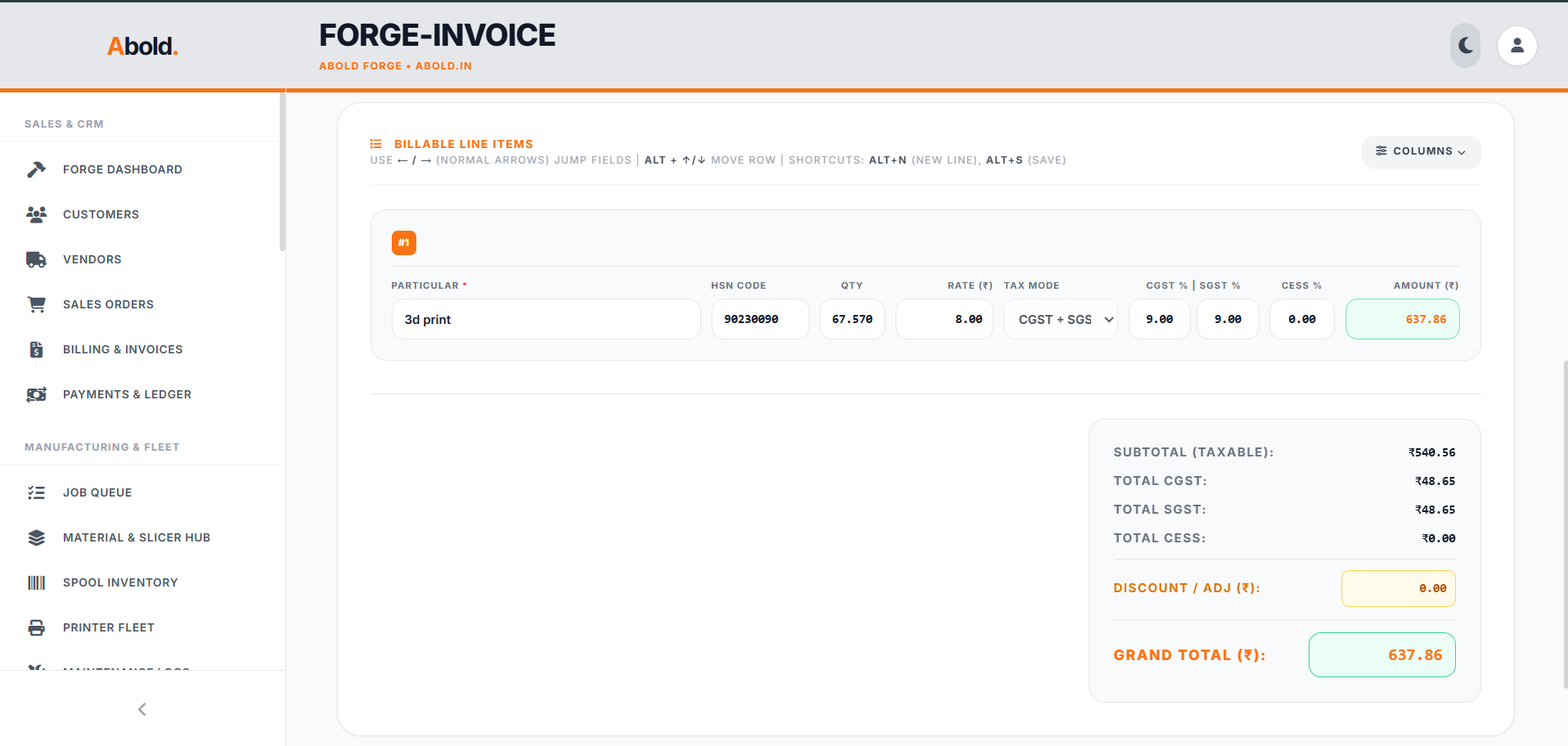Go to Vendors page

139,259
